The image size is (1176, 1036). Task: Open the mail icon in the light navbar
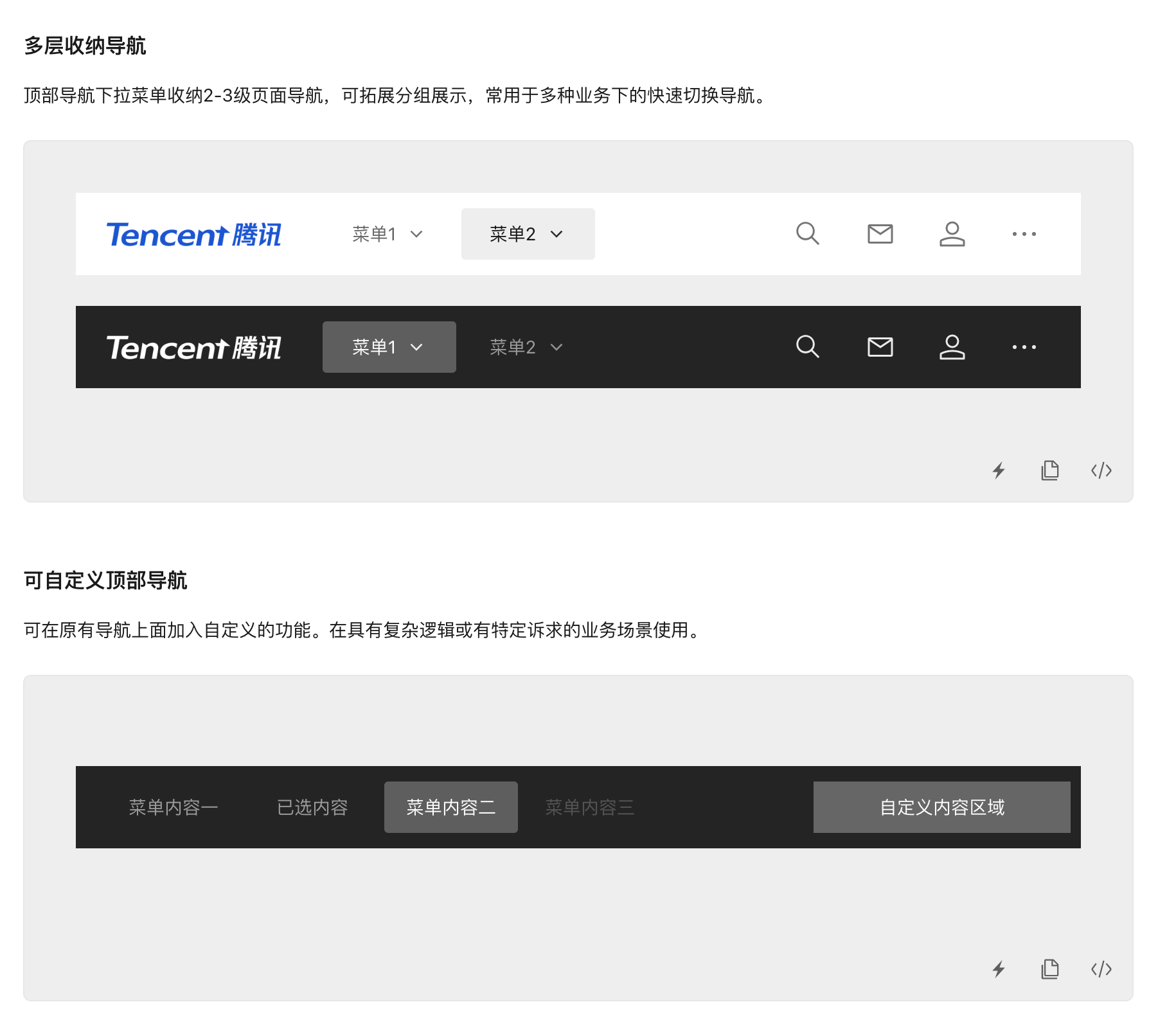click(x=880, y=234)
